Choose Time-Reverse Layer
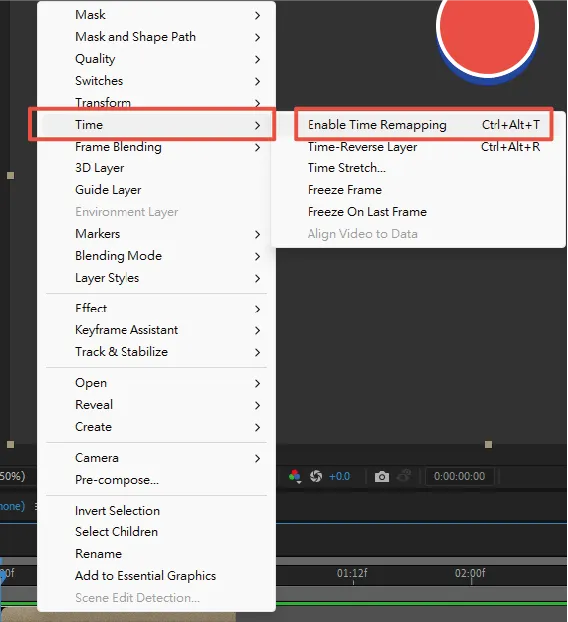 (419, 147)
